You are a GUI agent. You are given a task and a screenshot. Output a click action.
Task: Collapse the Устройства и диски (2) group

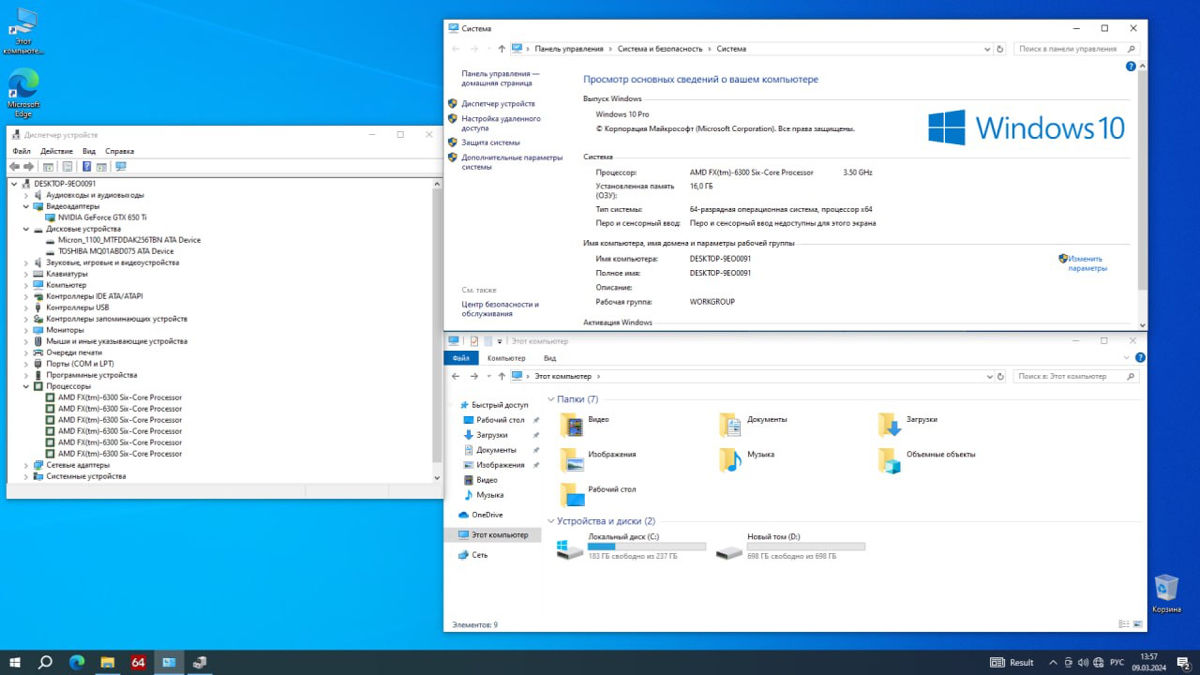click(551, 521)
